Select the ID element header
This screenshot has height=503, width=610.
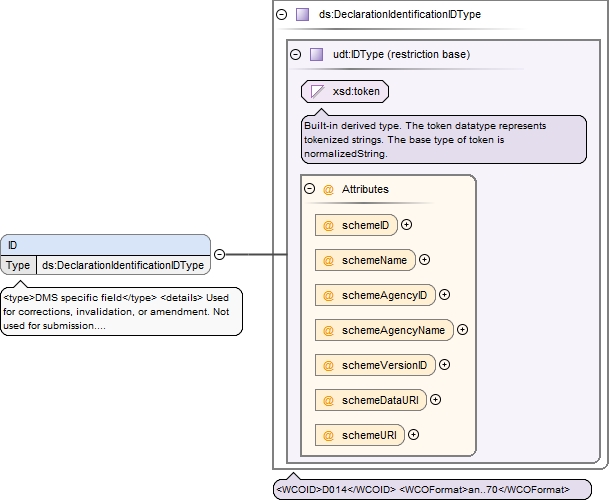[105, 245]
